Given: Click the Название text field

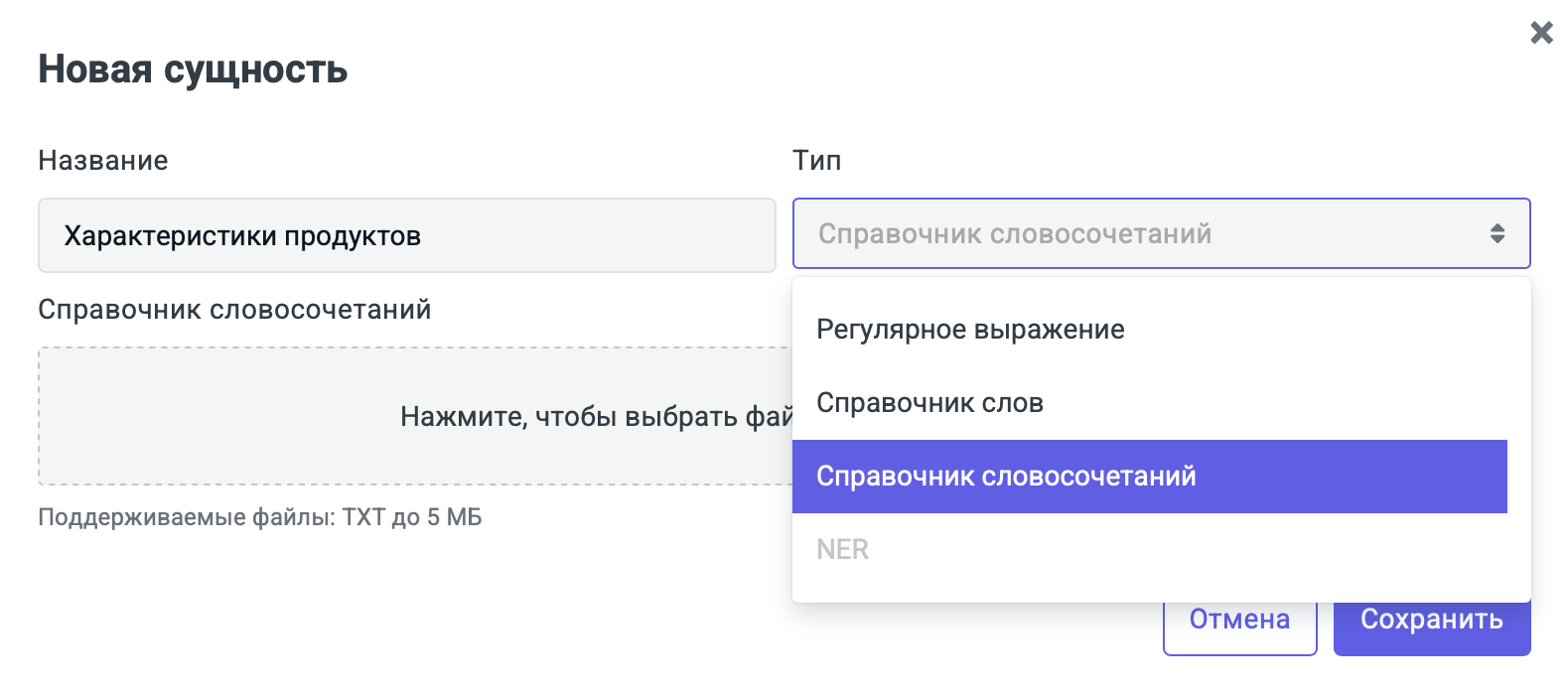Looking at the screenshot, I should (x=596, y=235).
